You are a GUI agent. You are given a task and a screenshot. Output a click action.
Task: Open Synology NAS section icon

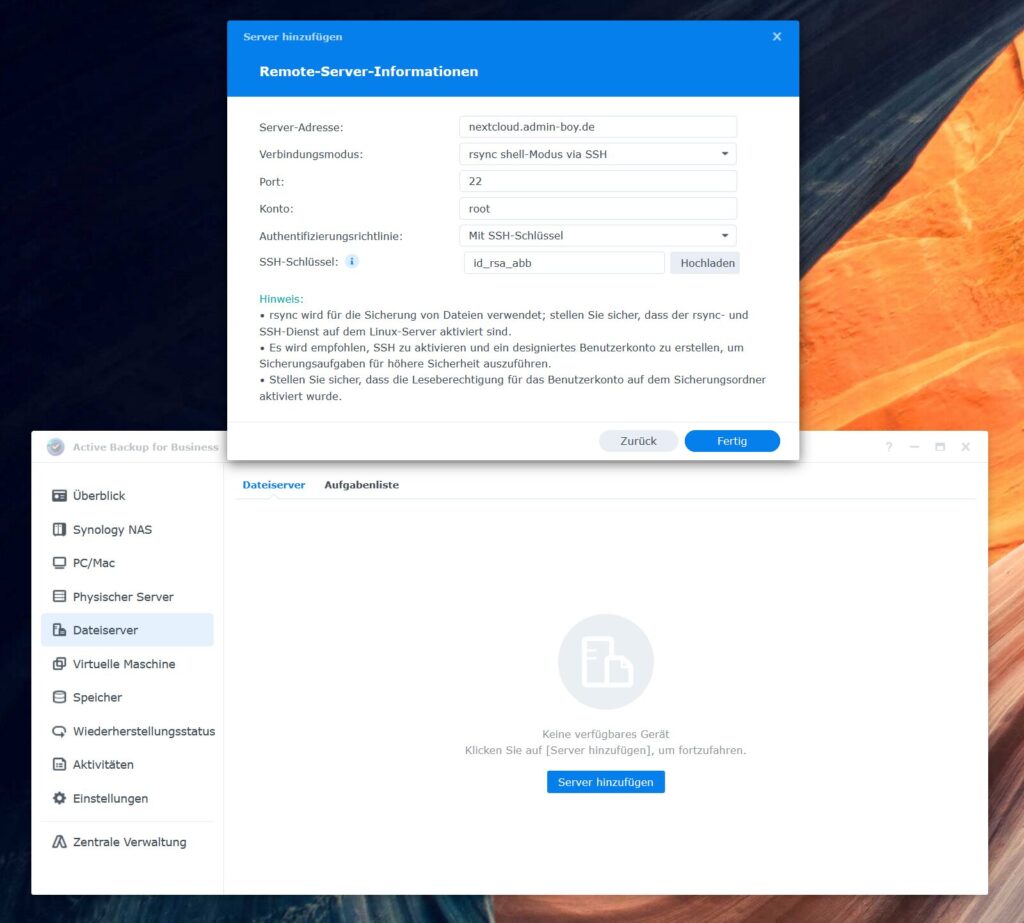click(59, 530)
